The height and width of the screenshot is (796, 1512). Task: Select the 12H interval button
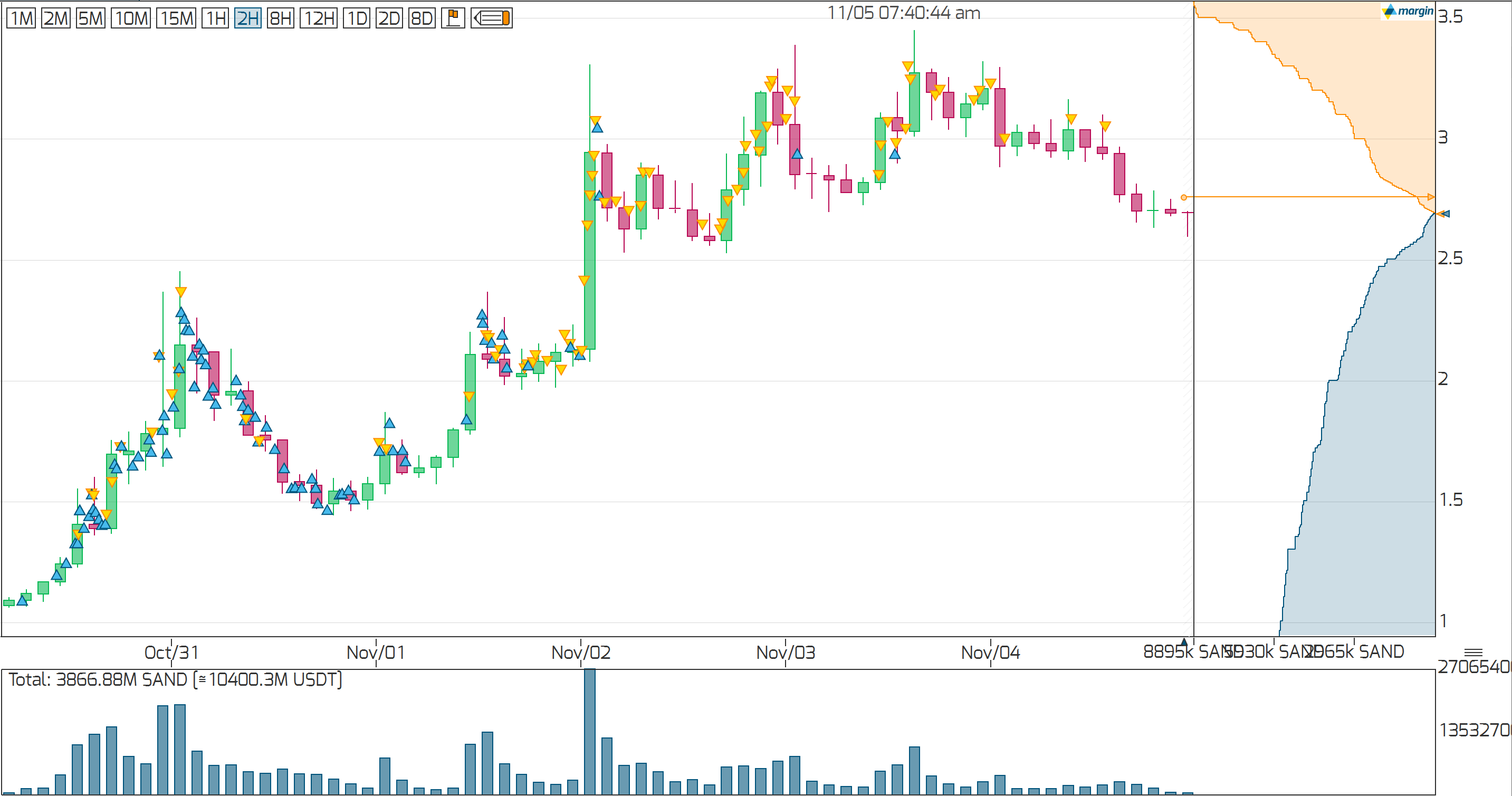click(319, 18)
